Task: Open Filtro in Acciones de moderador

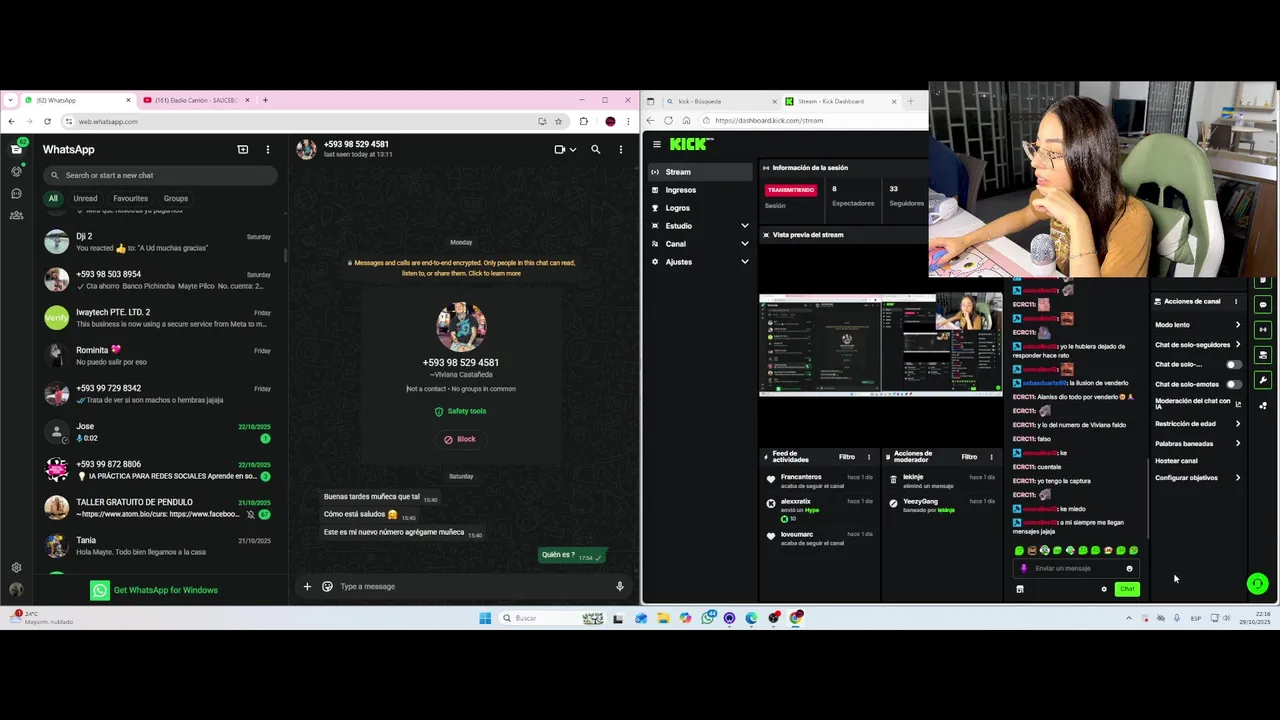Action: (x=969, y=457)
